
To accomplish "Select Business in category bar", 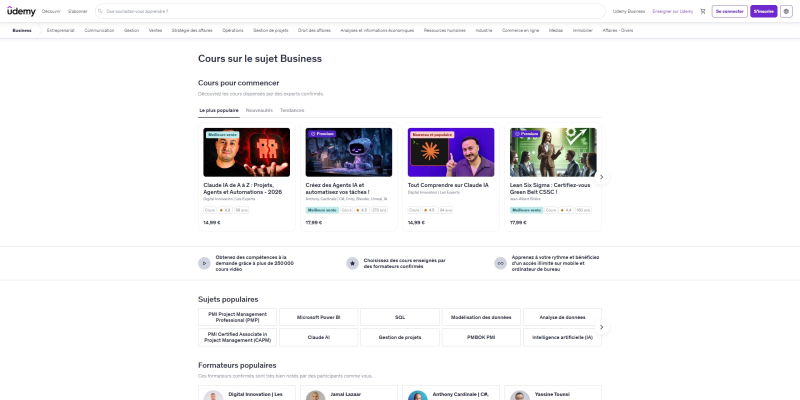I will (22, 31).
